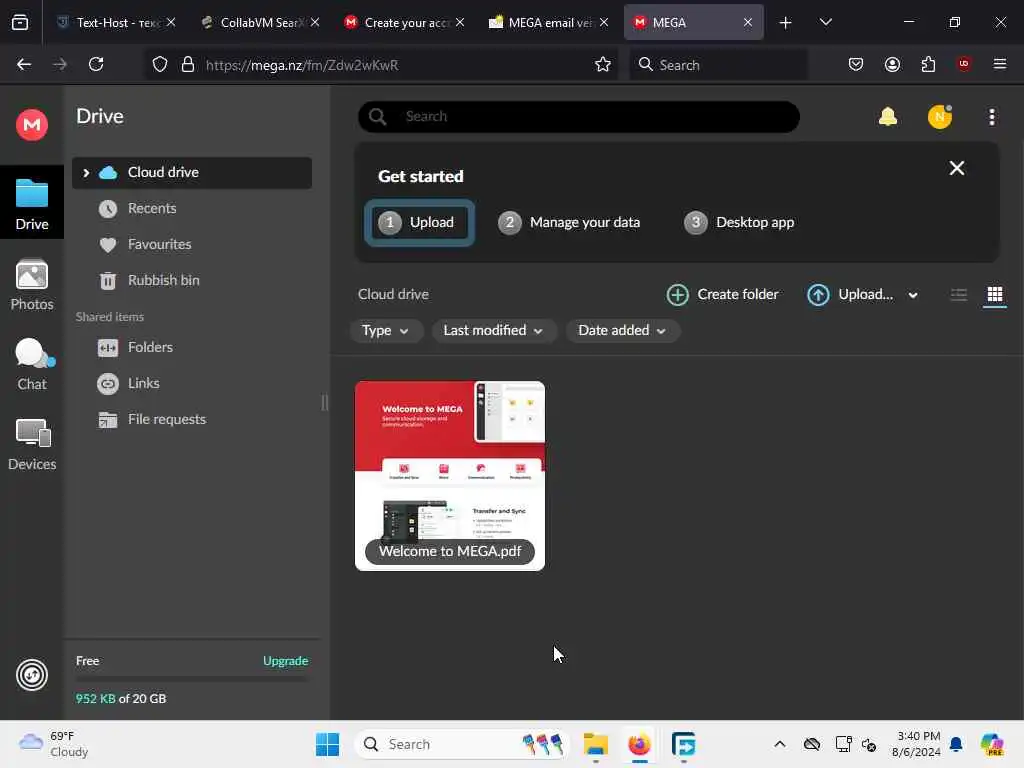Screen dimensions: 1024x768
Task: Open the weather widget showing 69°F
Action: [x=54, y=744]
